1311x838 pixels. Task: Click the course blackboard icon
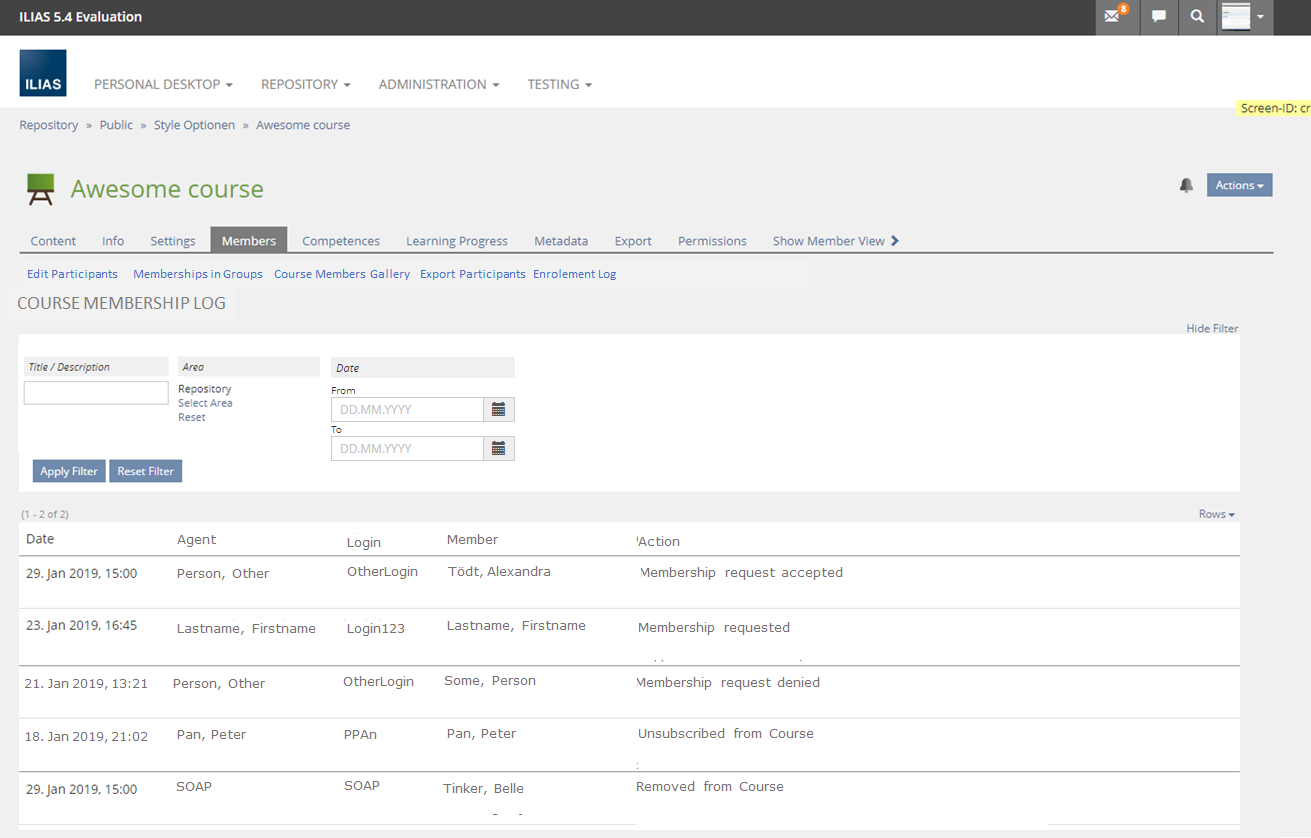(40, 189)
